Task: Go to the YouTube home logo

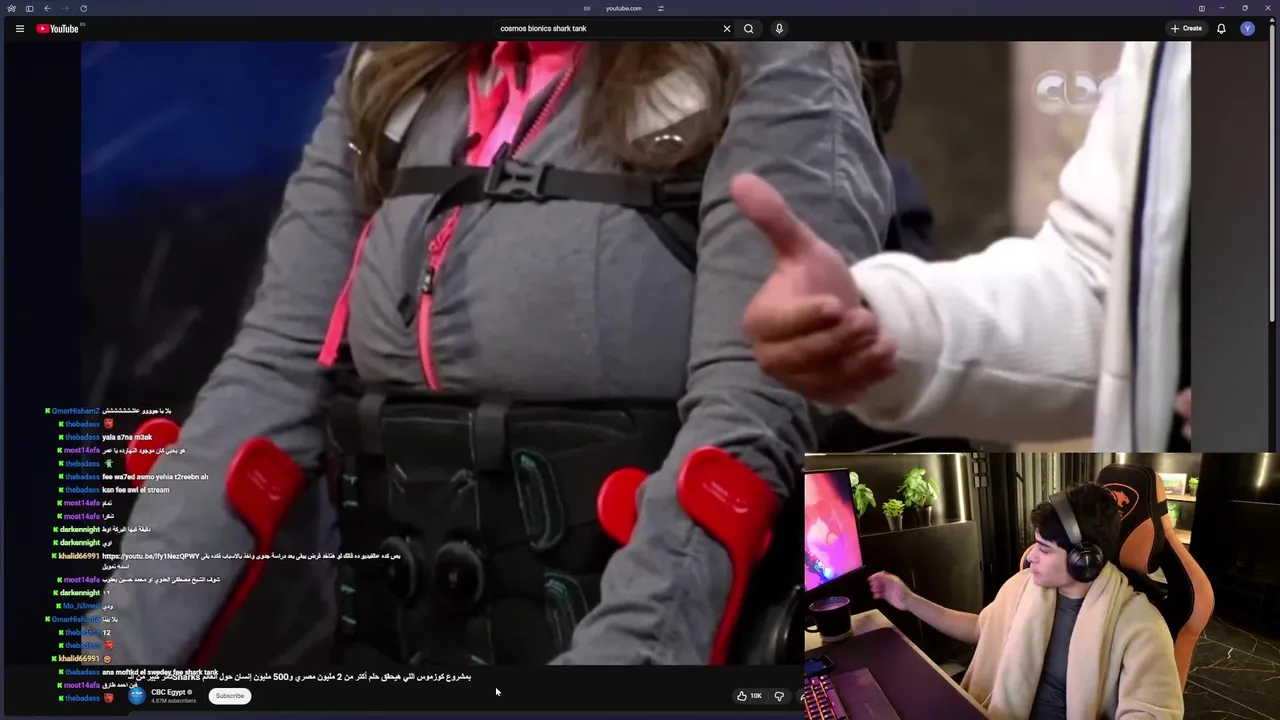Action: 57,29
